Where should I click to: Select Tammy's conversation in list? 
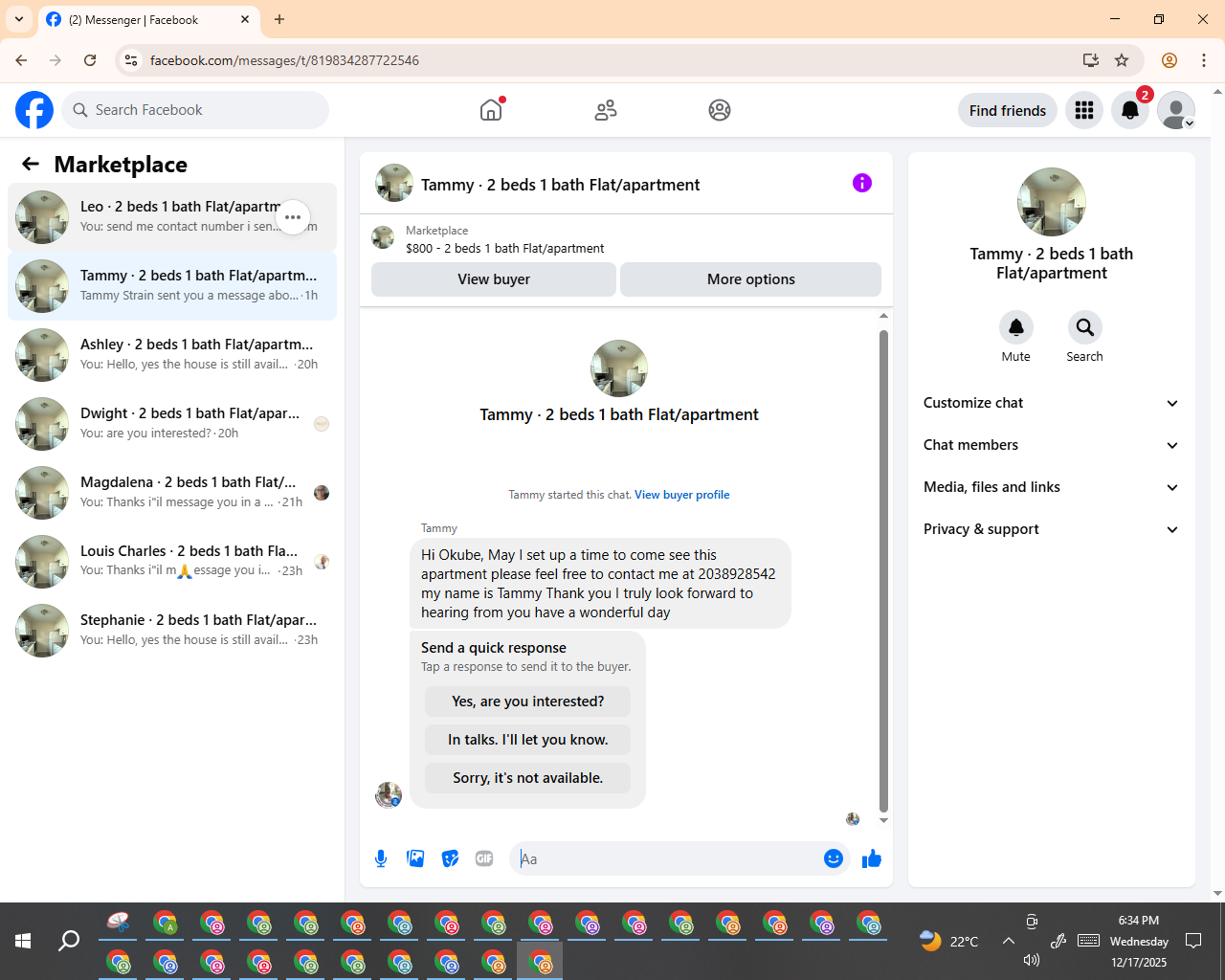[172, 286]
